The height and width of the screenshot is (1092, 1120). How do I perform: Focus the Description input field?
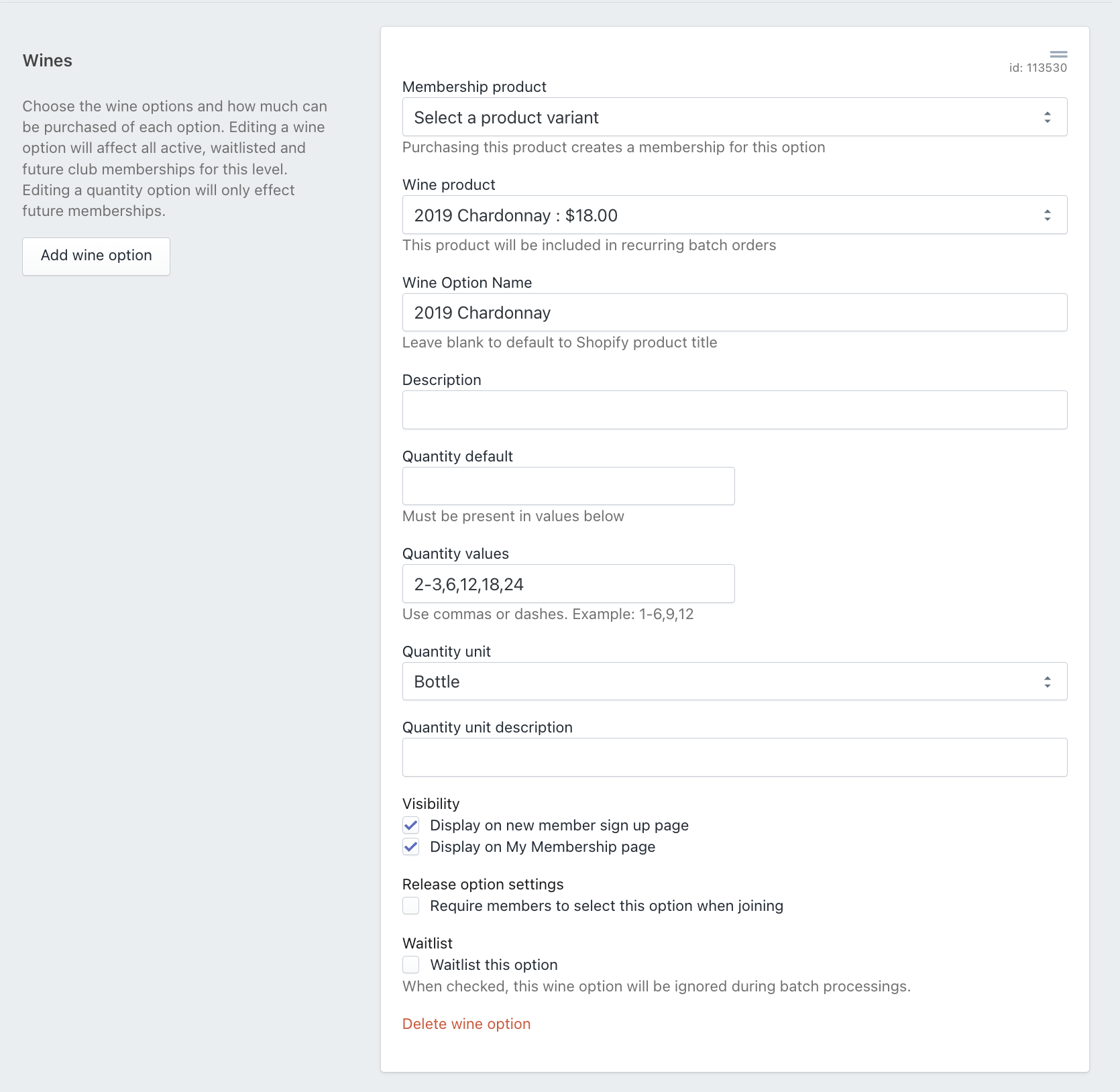(734, 410)
